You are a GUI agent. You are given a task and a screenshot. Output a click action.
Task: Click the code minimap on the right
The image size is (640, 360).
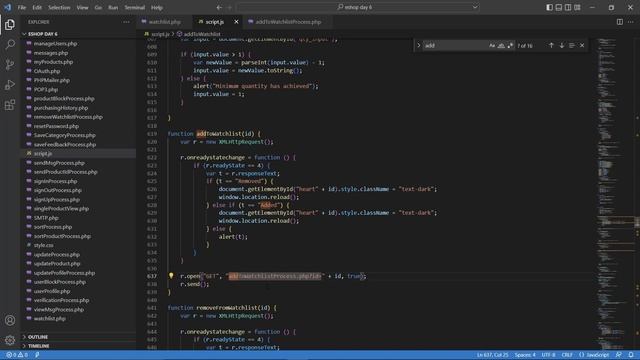615,193
